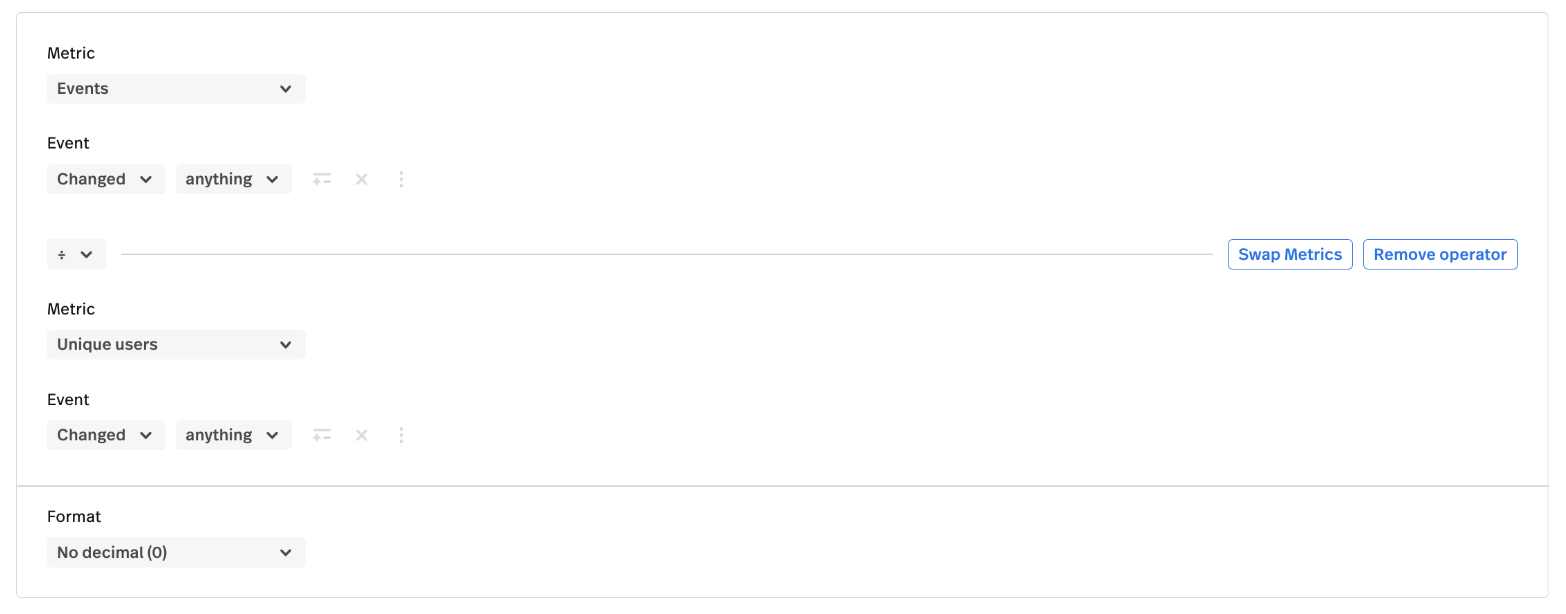1566x614 pixels.
Task: Click the X icon in the second Event row
Action: (362, 436)
